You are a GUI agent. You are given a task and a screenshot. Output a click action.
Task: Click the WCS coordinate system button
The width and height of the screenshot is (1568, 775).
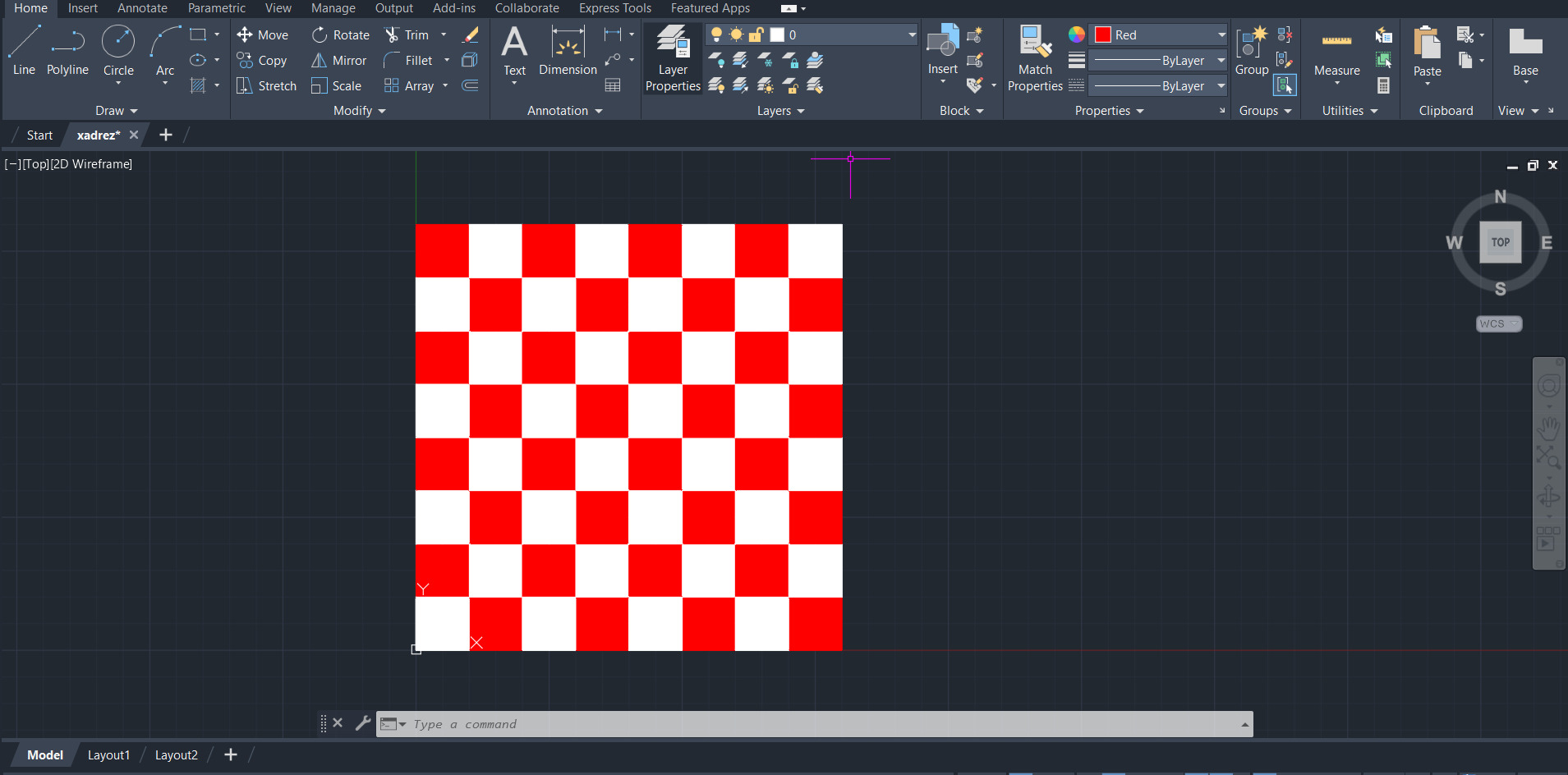1498,324
